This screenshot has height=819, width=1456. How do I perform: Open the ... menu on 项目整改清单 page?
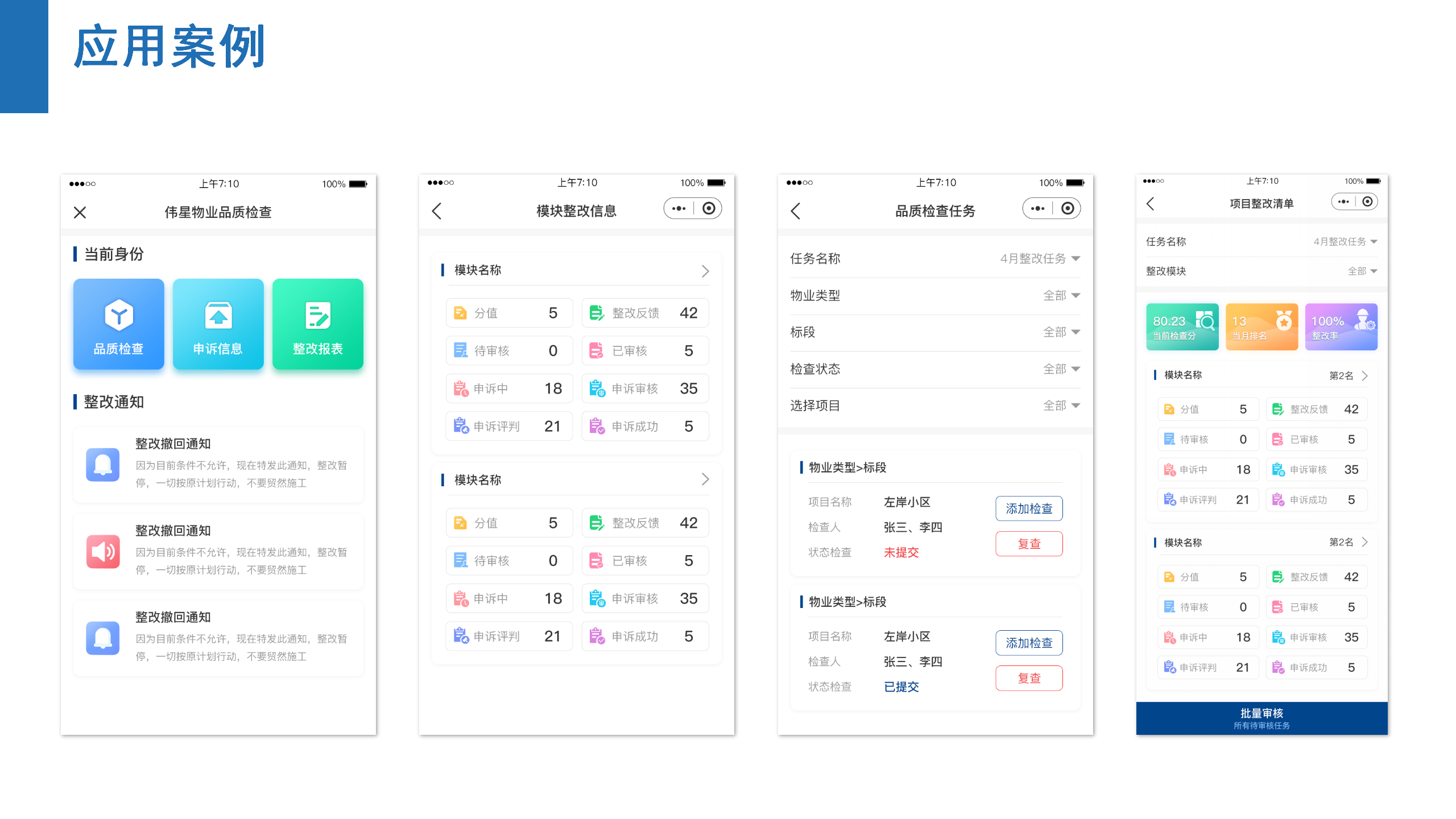[x=1343, y=201]
